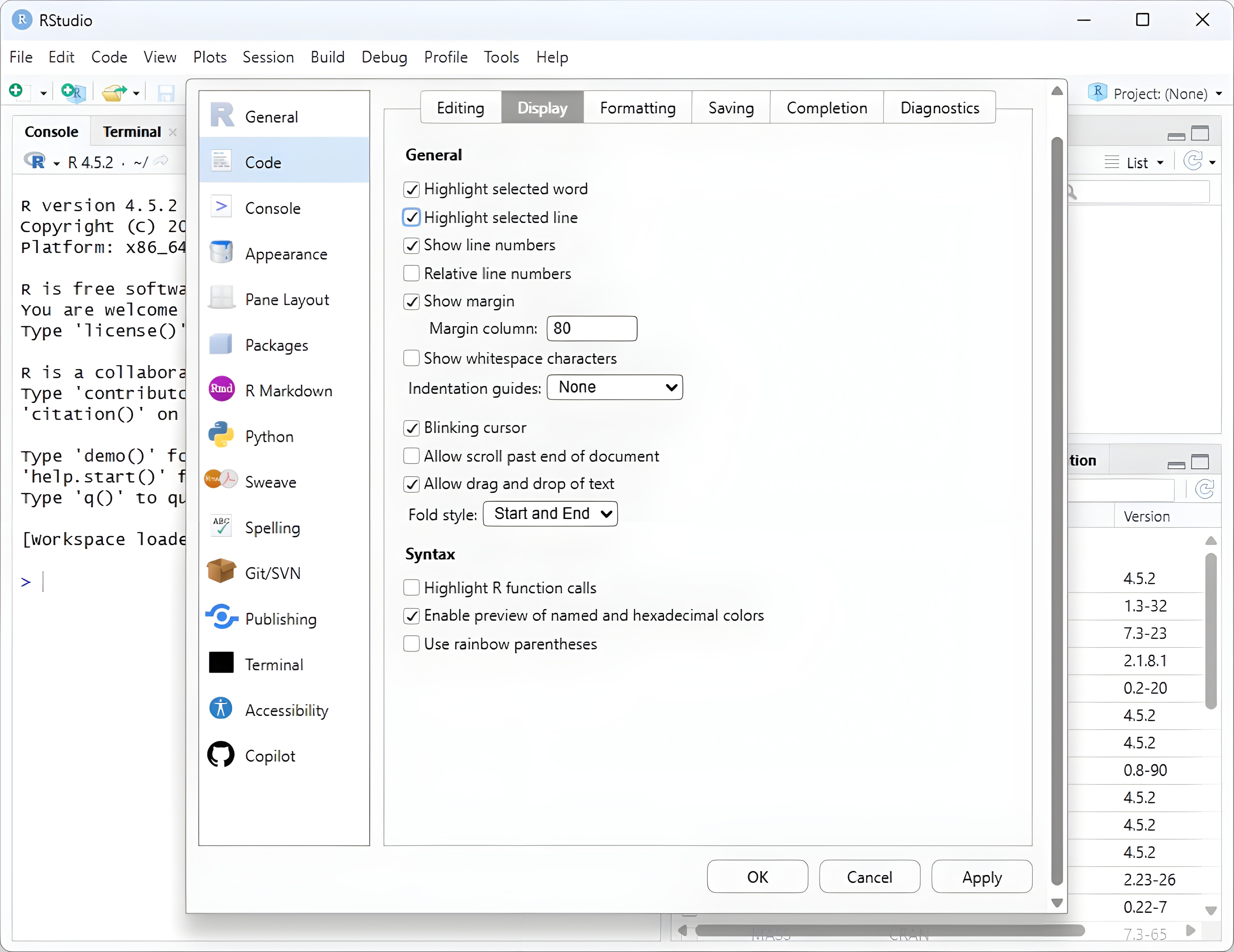Viewport: 1234px width, 952px height.
Task: Uncheck Blinking cursor option
Action: click(x=411, y=428)
